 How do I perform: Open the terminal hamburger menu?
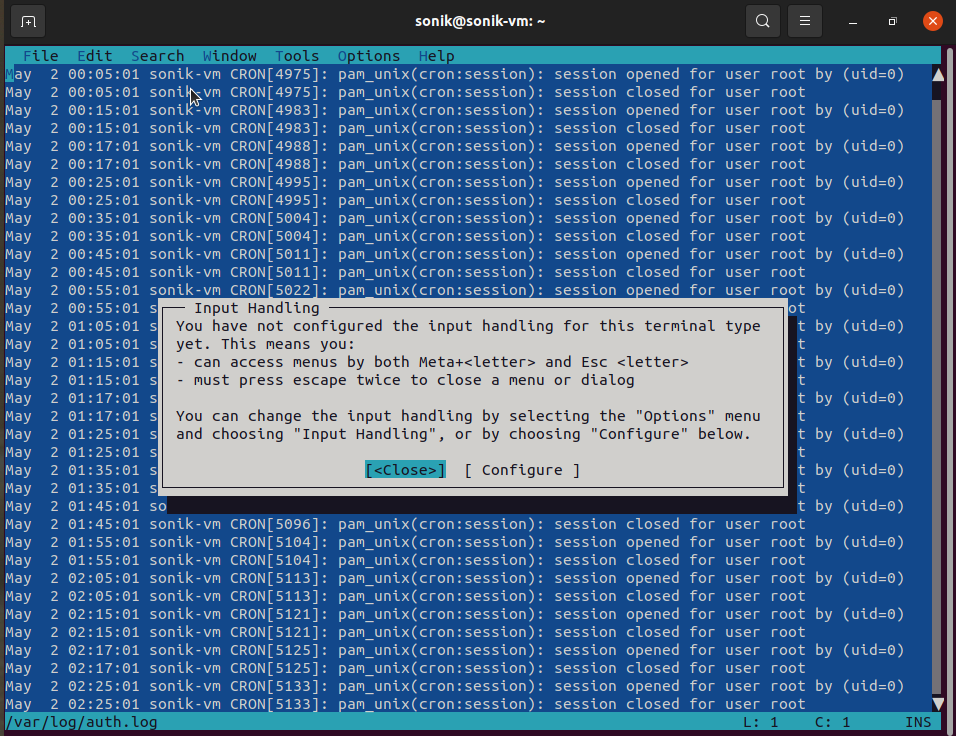(x=805, y=21)
